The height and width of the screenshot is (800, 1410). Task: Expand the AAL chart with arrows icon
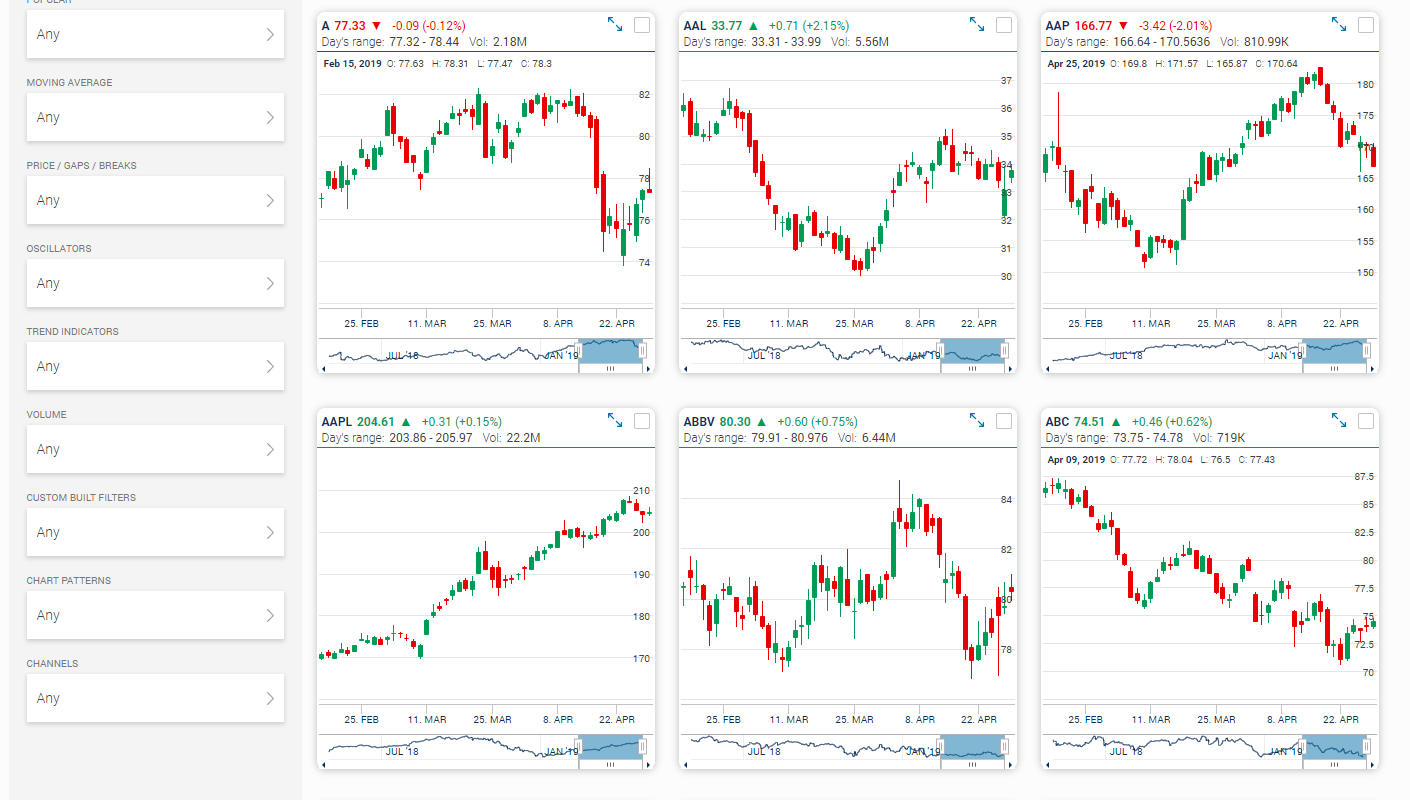tap(977, 24)
